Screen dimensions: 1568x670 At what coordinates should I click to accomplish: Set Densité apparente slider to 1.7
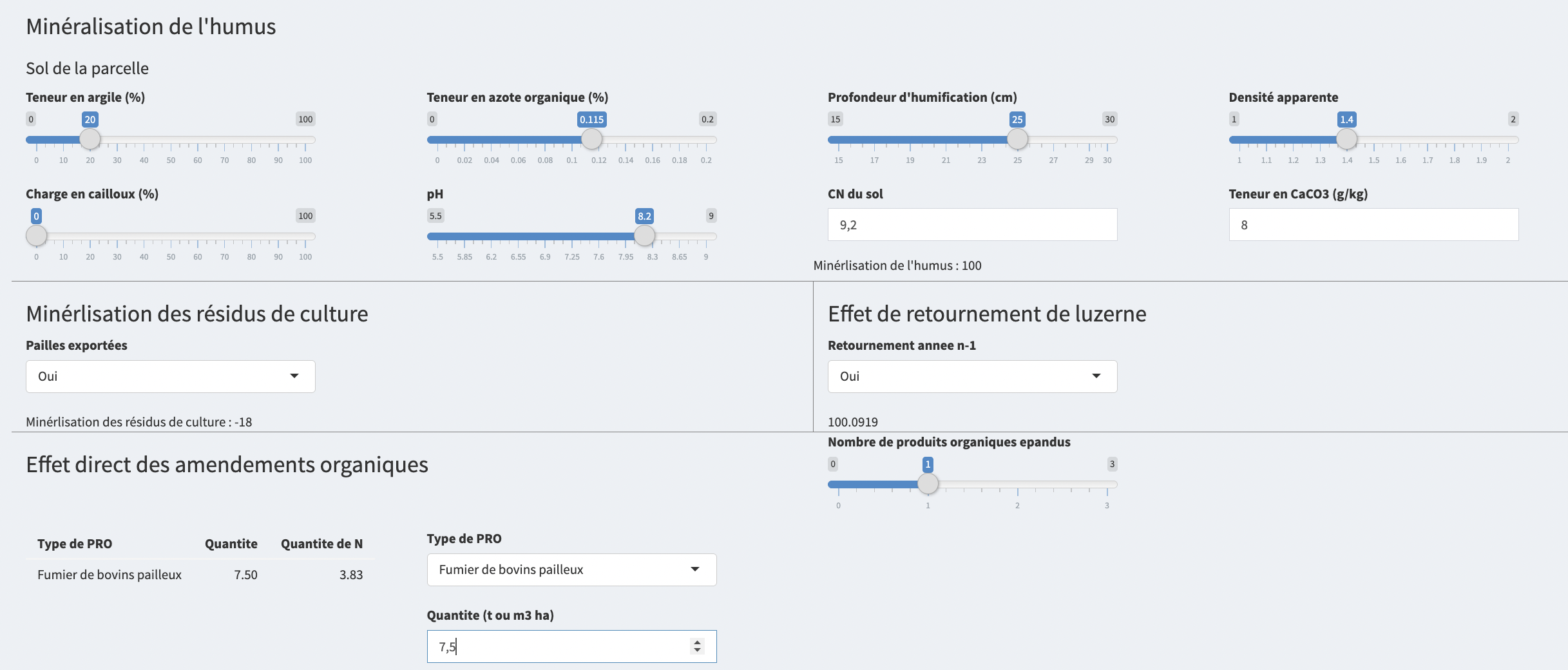(1428, 140)
